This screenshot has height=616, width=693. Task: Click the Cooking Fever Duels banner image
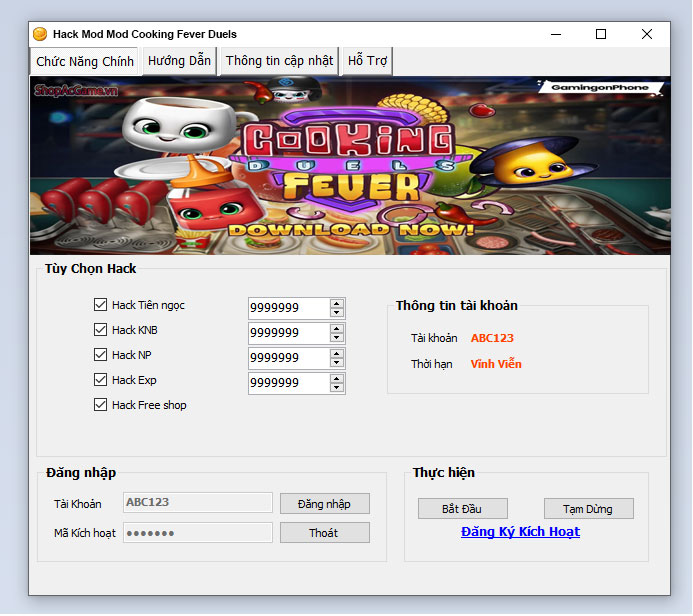coord(350,166)
